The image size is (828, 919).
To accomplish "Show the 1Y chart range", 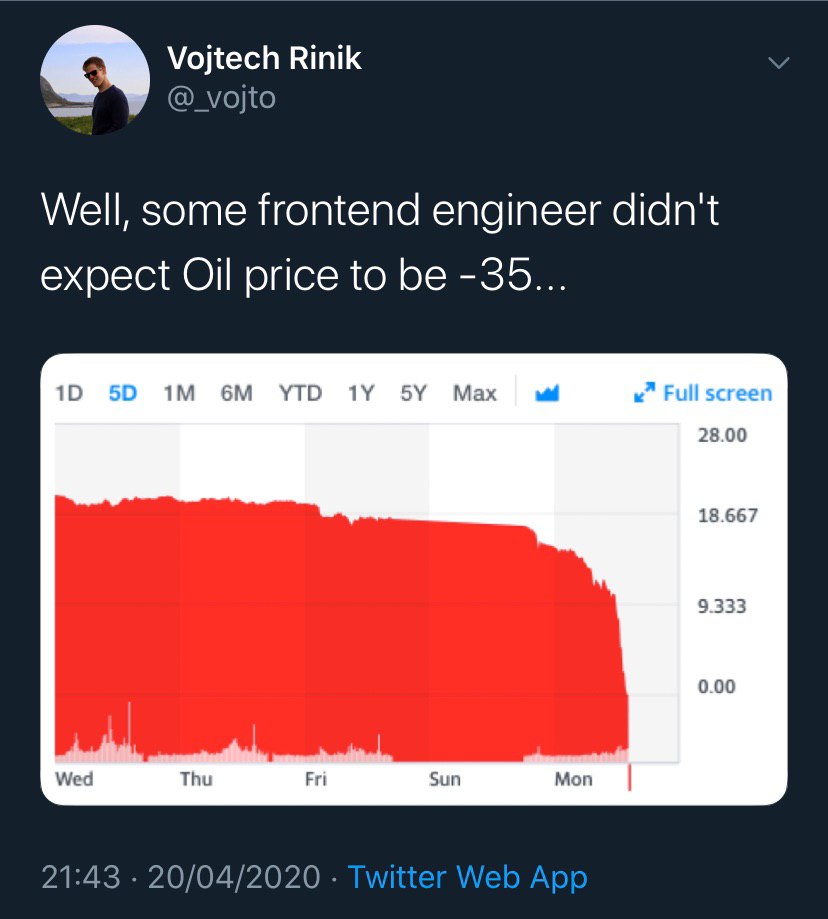I will tap(361, 393).
